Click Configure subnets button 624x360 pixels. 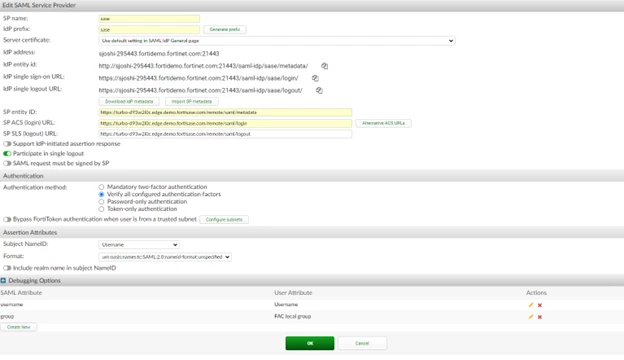[224, 220]
